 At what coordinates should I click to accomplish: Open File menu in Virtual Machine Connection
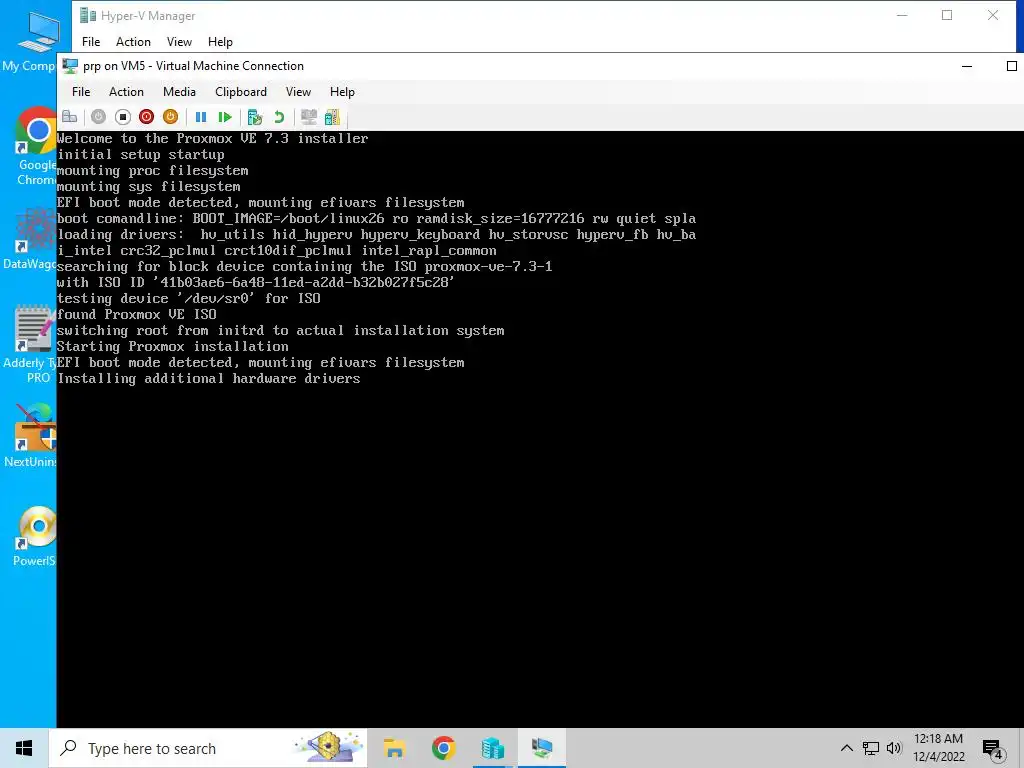point(81,91)
